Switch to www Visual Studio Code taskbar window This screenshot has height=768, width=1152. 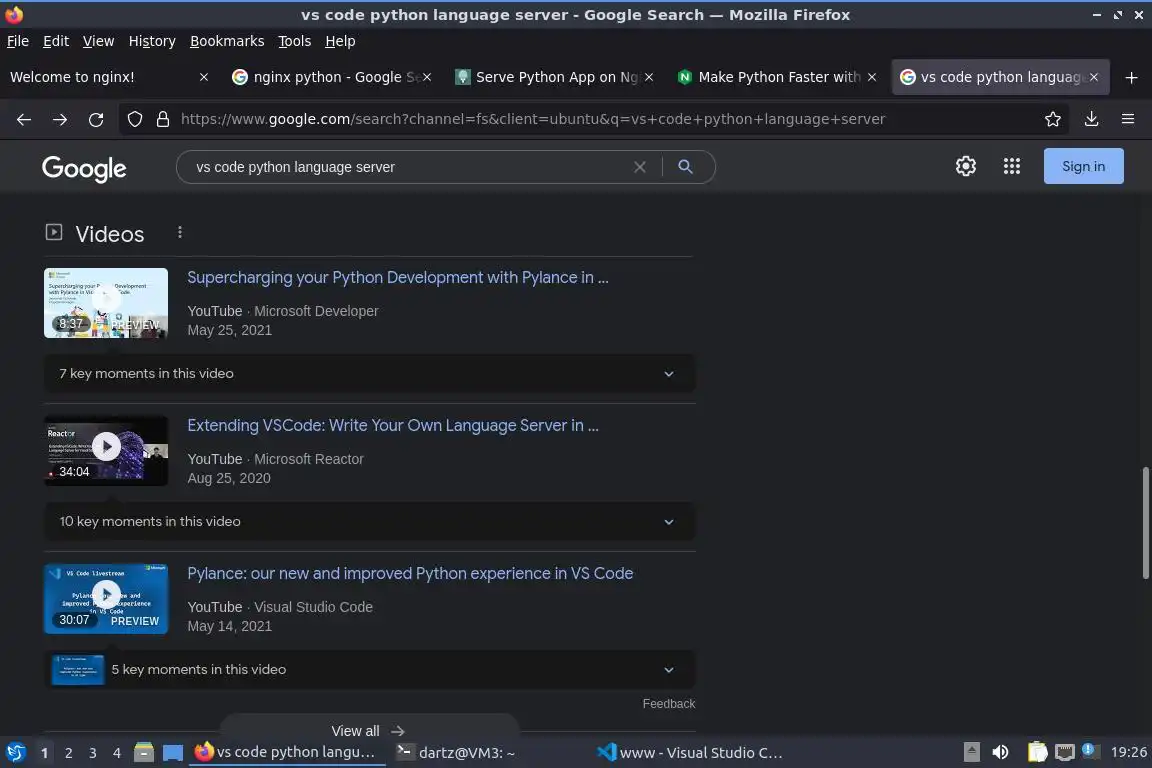[689, 753]
